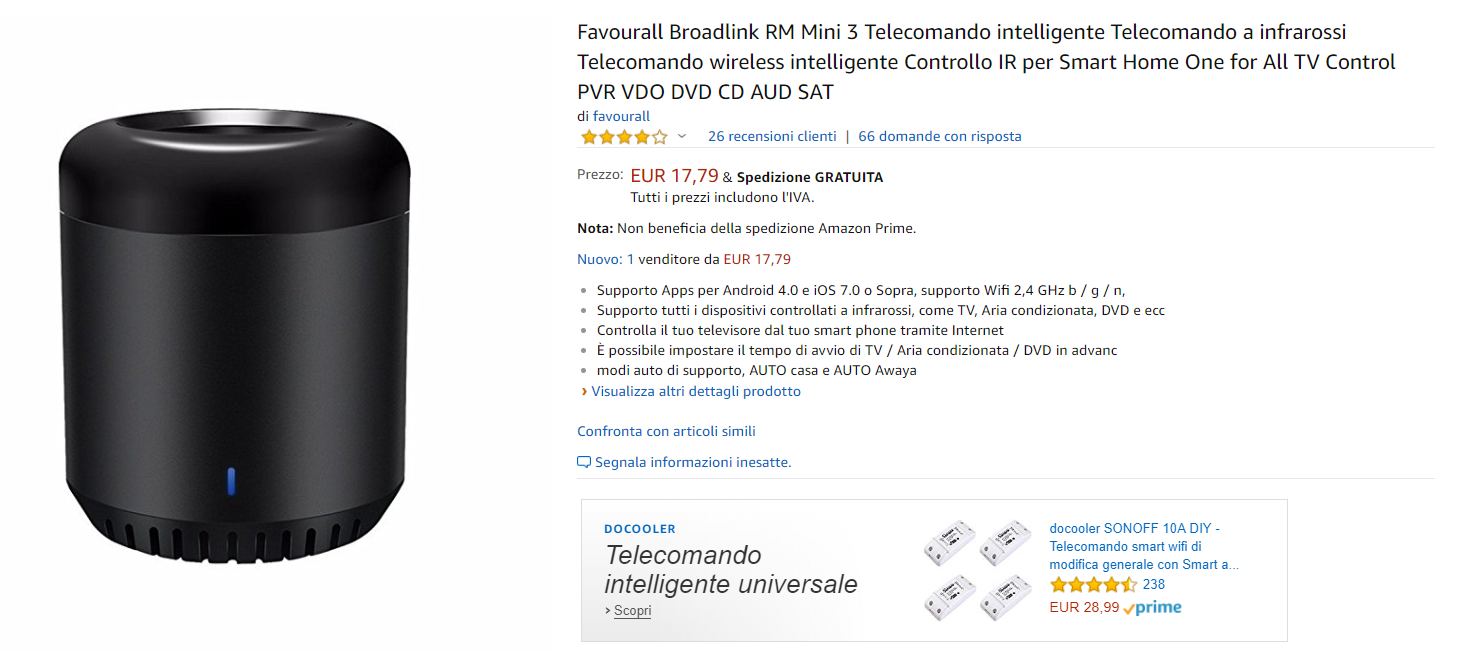Viewport: 1461px width, 652px height.
Task: Click Segnala informazioni inesatte link
Action: click(693, 462)
